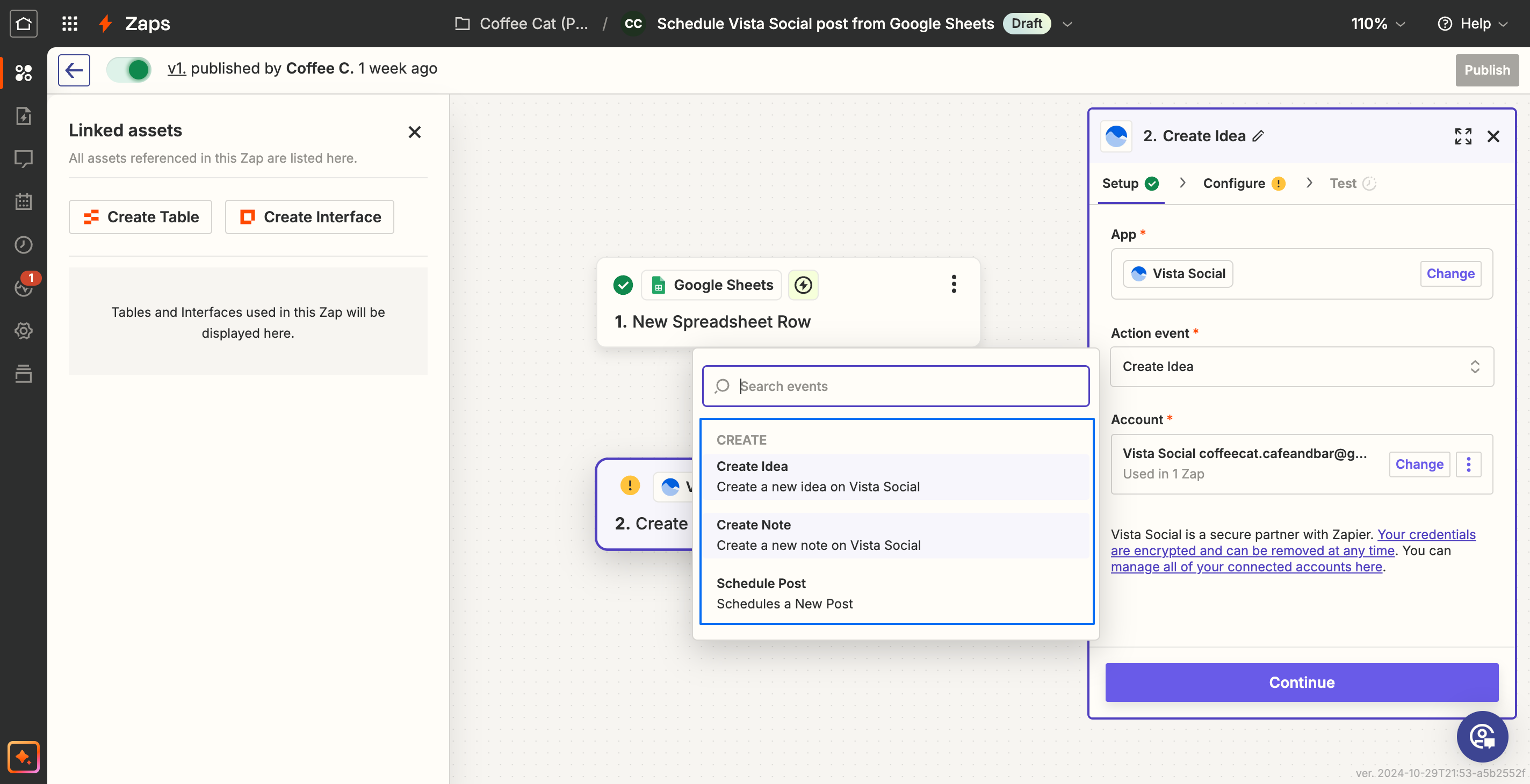
Task: Change the Vista Social app
Action: pos(1450,274)
